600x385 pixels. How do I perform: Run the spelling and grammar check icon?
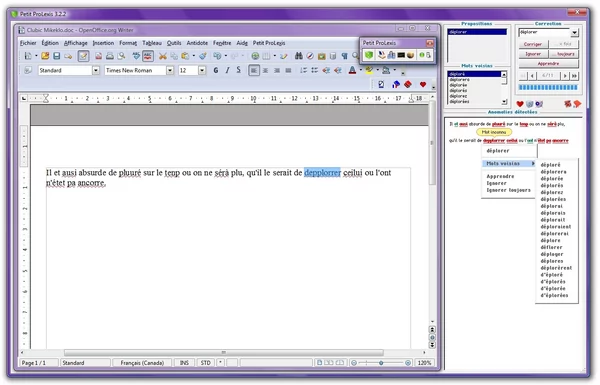(136, 56)
